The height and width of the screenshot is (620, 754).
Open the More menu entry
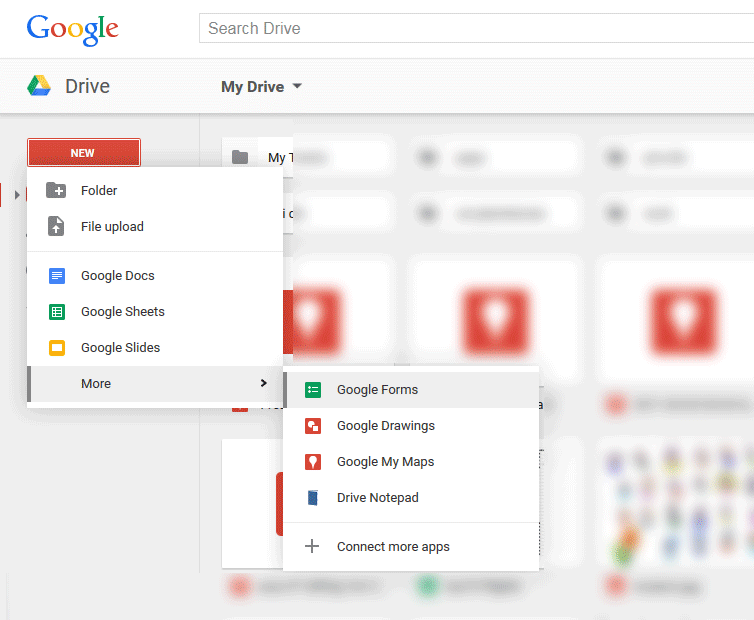coord(155,383)
